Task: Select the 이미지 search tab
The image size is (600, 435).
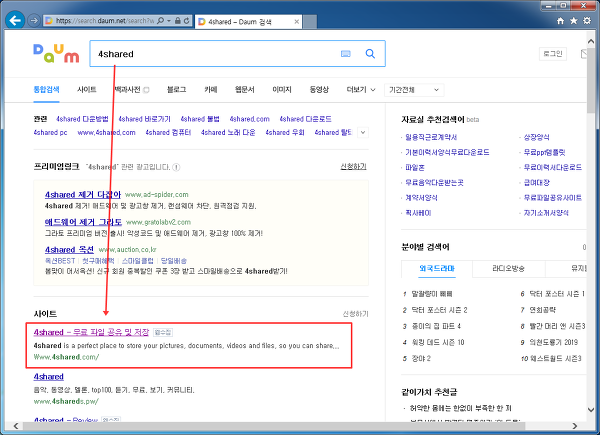Action: coord(282,90)
